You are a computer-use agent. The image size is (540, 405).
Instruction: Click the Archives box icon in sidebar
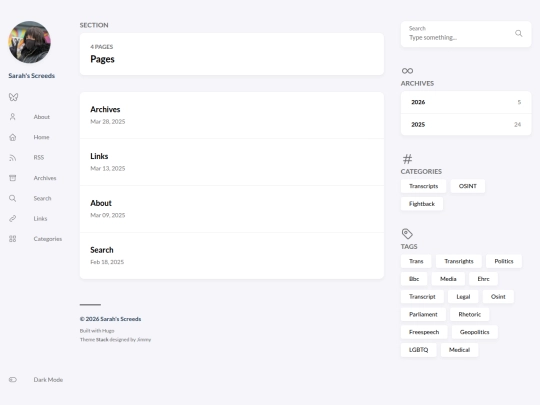13,178
